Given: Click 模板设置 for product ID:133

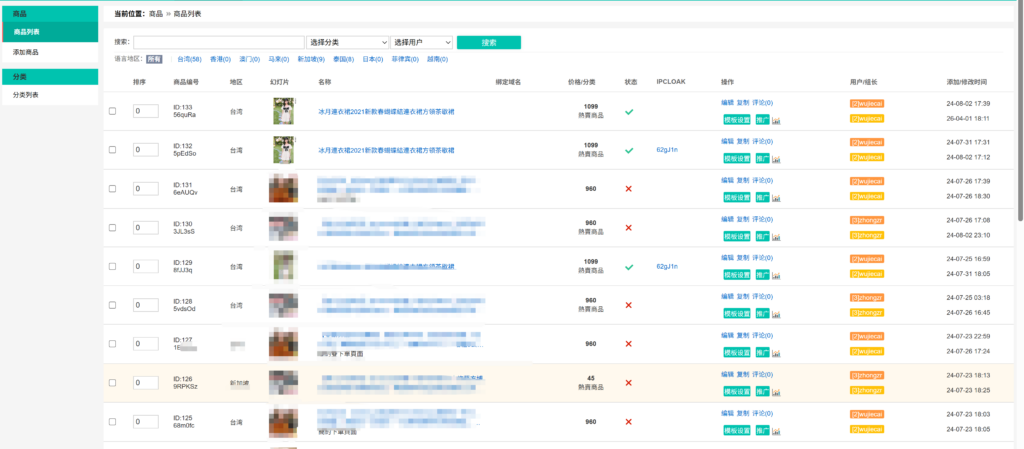Looking at the screenshot, I should pyautogui.click(x=737, y=120).
